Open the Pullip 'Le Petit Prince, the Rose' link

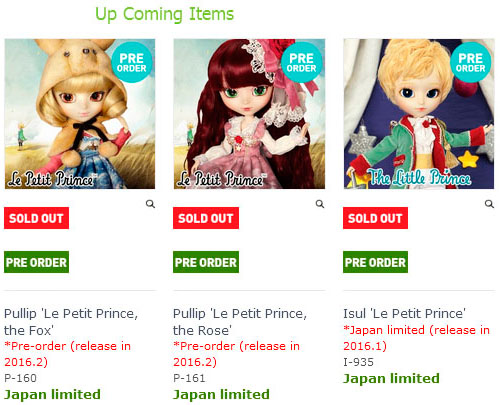(240, 322)
